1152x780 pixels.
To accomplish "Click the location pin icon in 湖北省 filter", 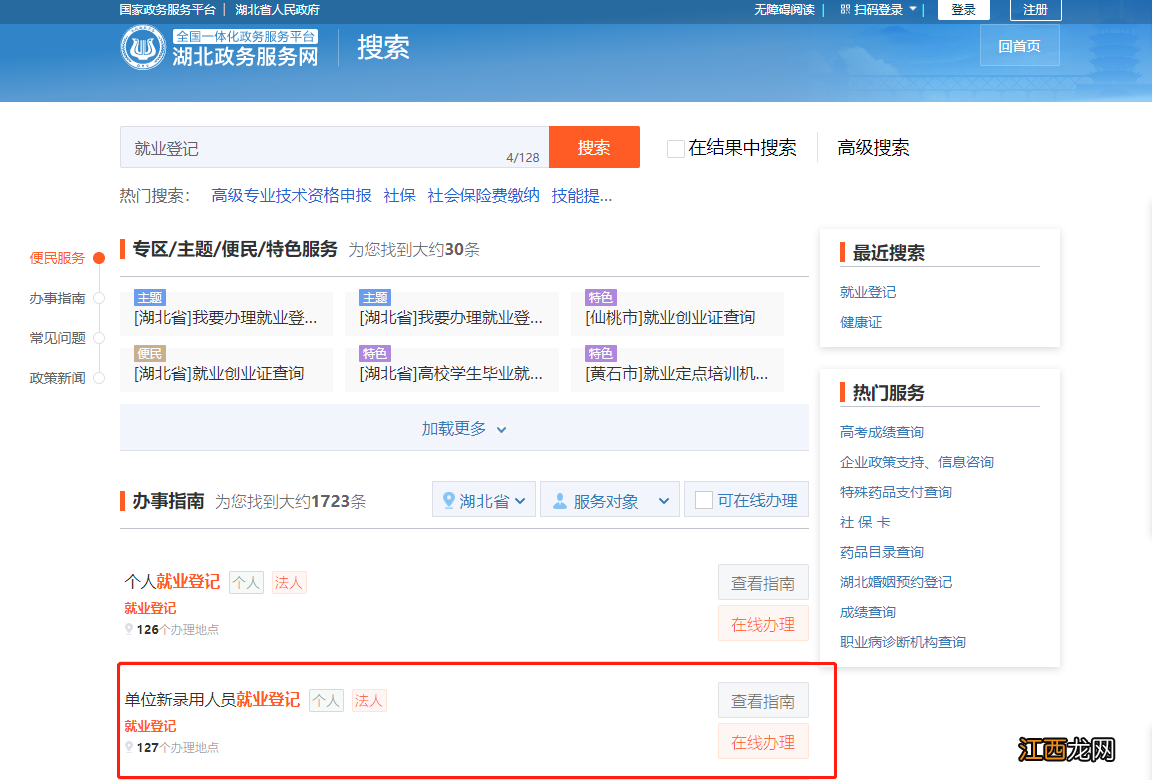I will click(x=448, y=499).
